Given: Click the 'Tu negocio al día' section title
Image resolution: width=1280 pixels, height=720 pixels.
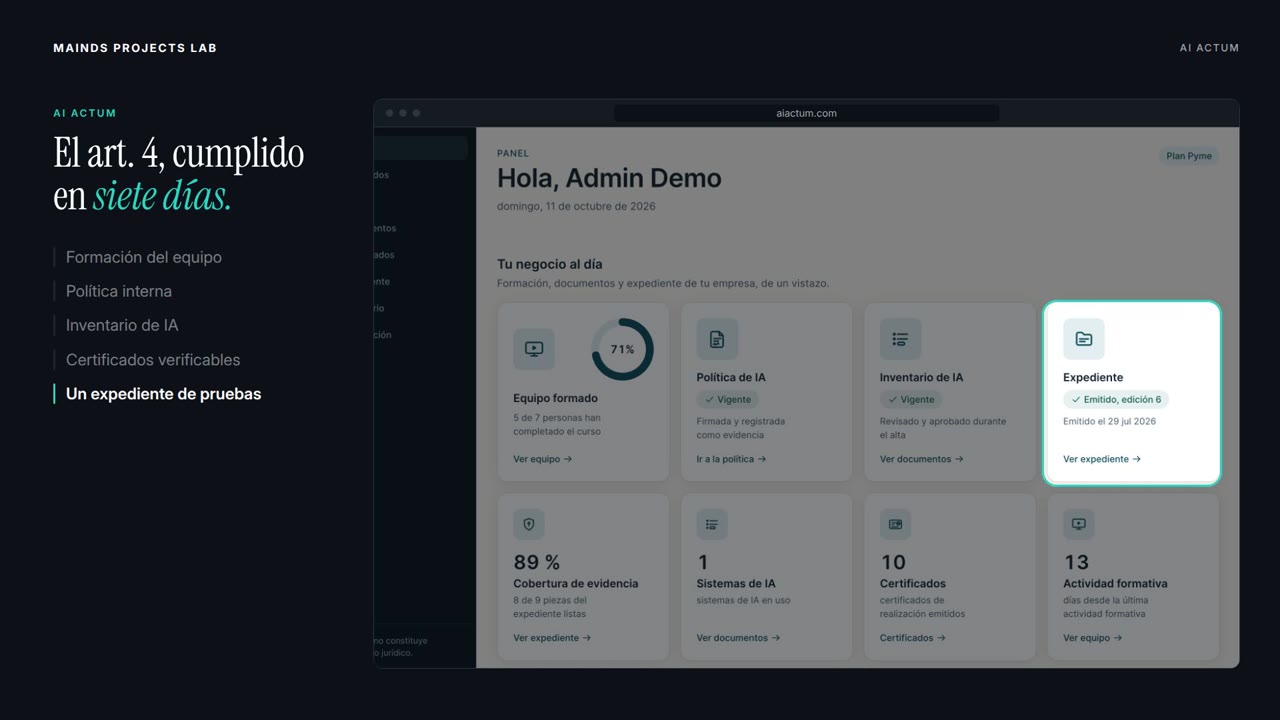Looking at the screenshot, I should click(x=550, y=264).
